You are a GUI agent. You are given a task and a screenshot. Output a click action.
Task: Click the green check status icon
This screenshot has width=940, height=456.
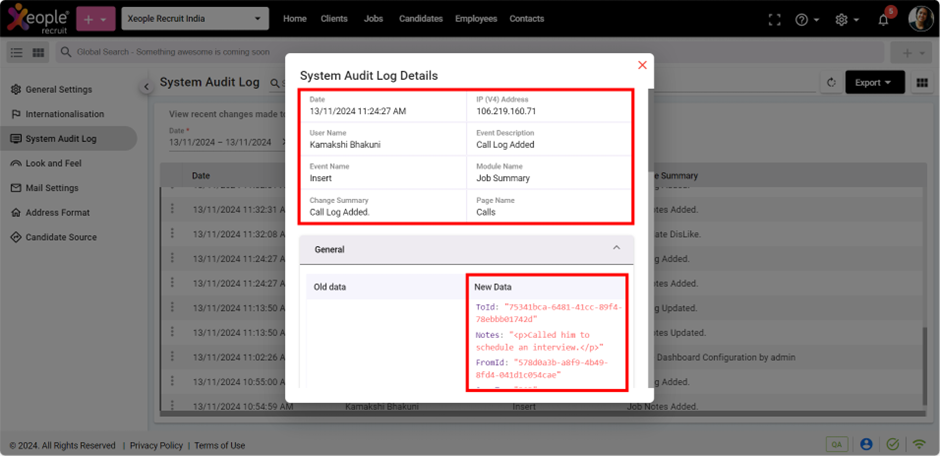pos(893,444)
